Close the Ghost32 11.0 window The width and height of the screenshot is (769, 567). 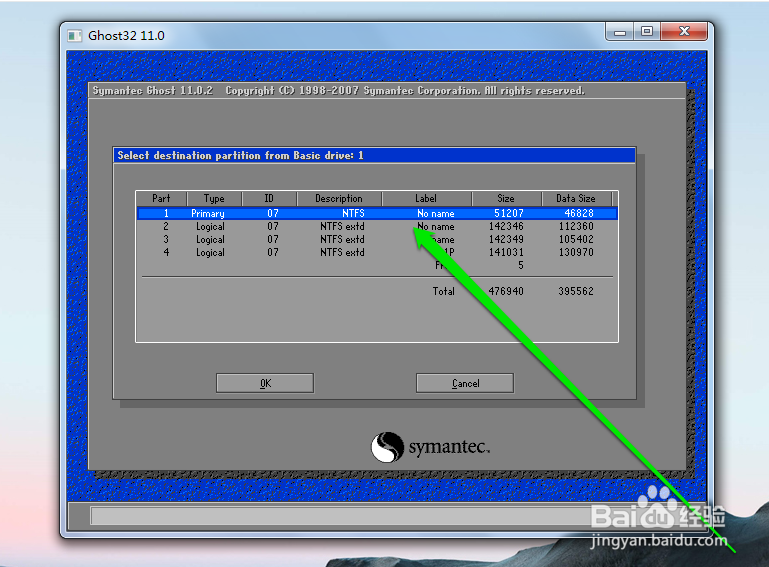(x=684, y=32)
